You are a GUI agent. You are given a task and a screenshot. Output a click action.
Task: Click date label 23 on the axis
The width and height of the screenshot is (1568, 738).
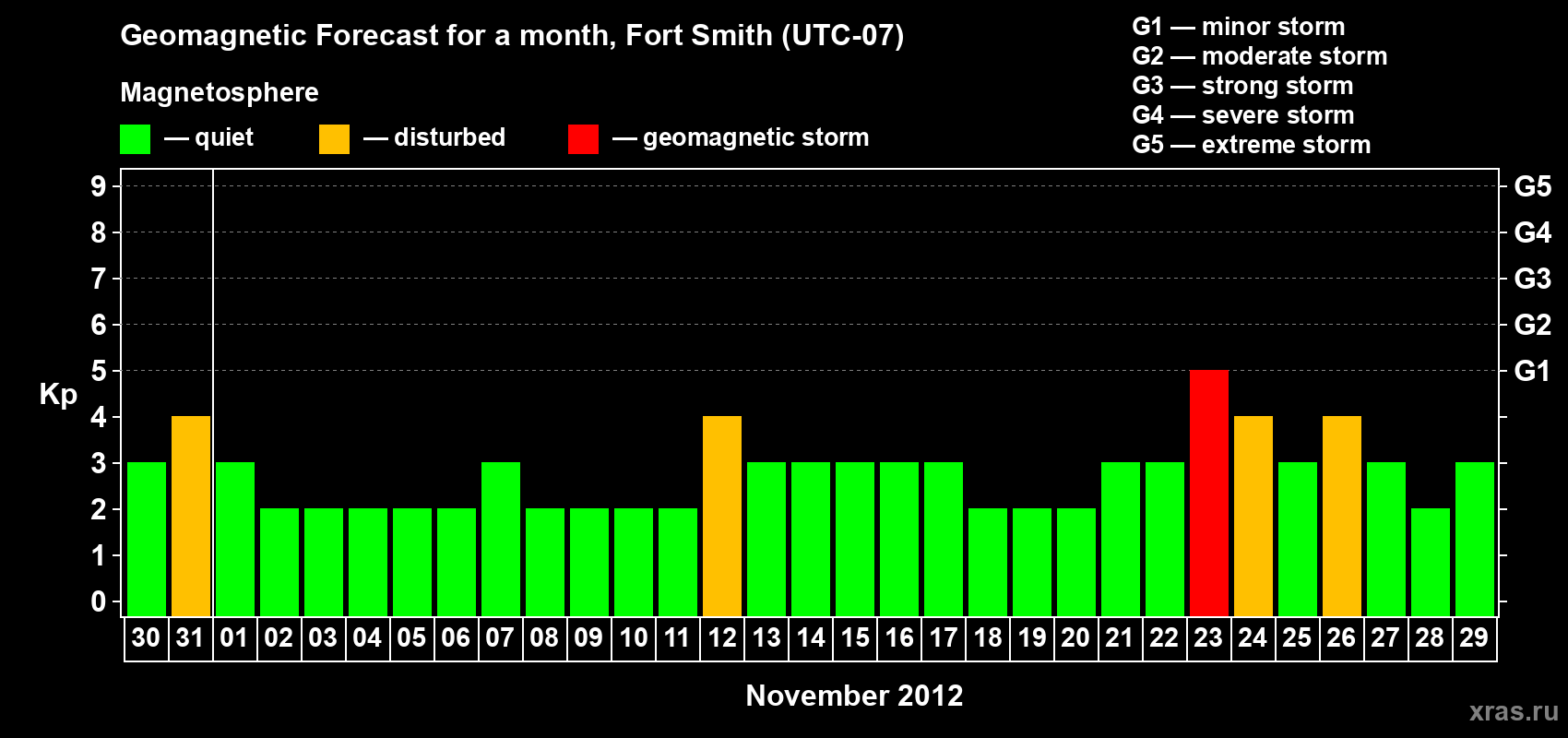point(1208,638)
